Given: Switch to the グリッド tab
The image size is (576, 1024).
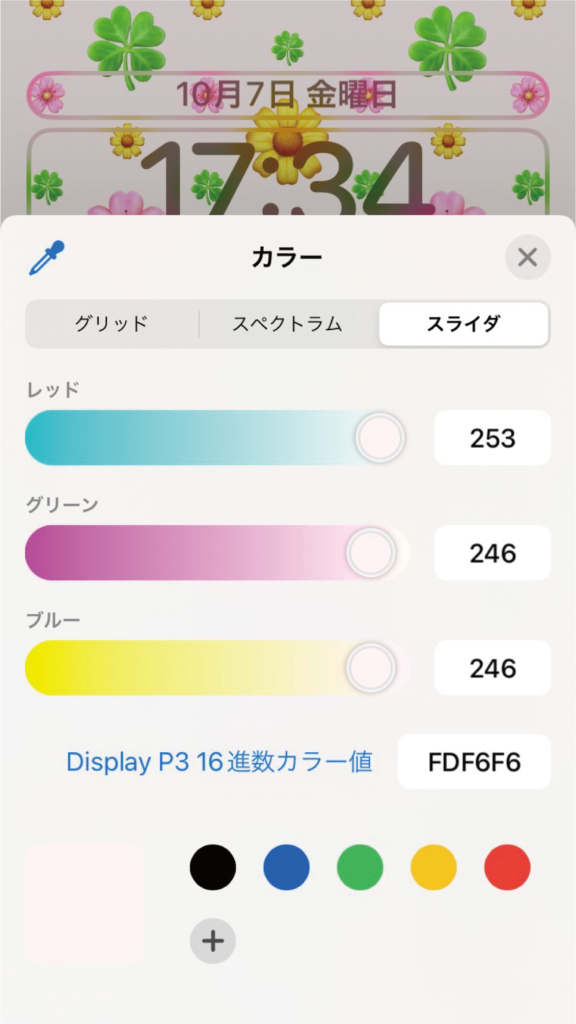Looking at the screenshot, I should coord(111,324).
